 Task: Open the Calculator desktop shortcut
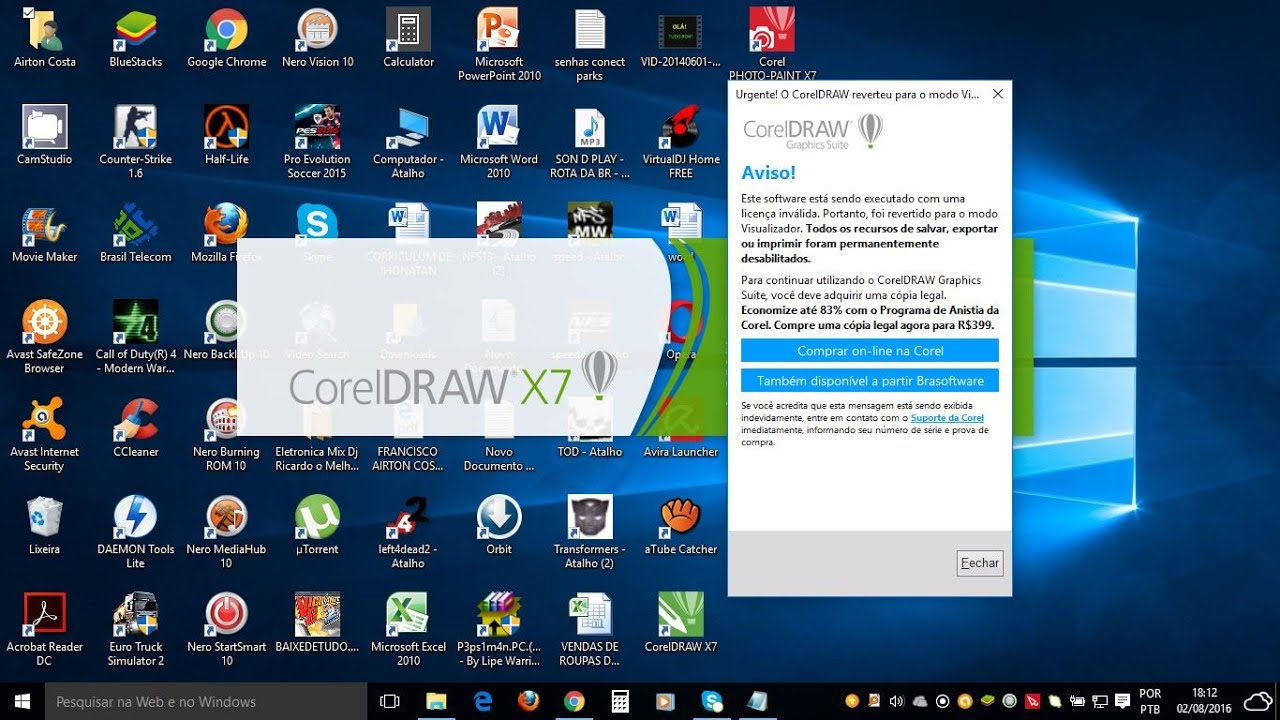(x=408, y=38)
